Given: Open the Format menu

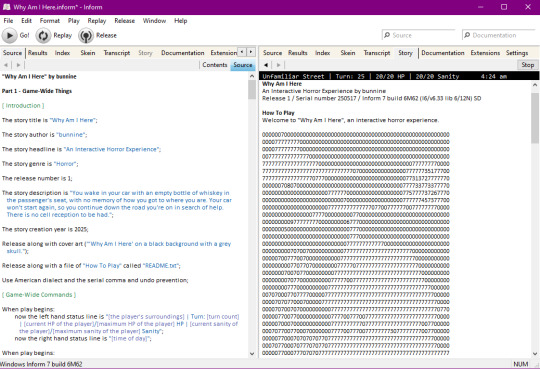Looking at the screenshot, I should point(50,21).
